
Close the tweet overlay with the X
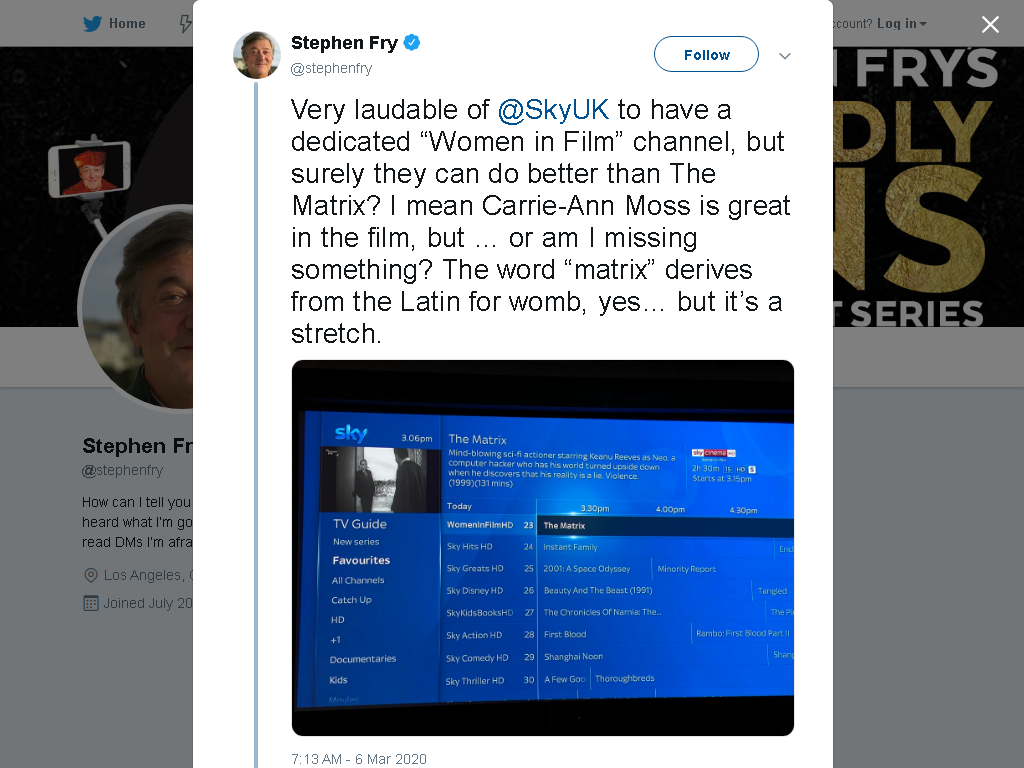coord(990,24)
